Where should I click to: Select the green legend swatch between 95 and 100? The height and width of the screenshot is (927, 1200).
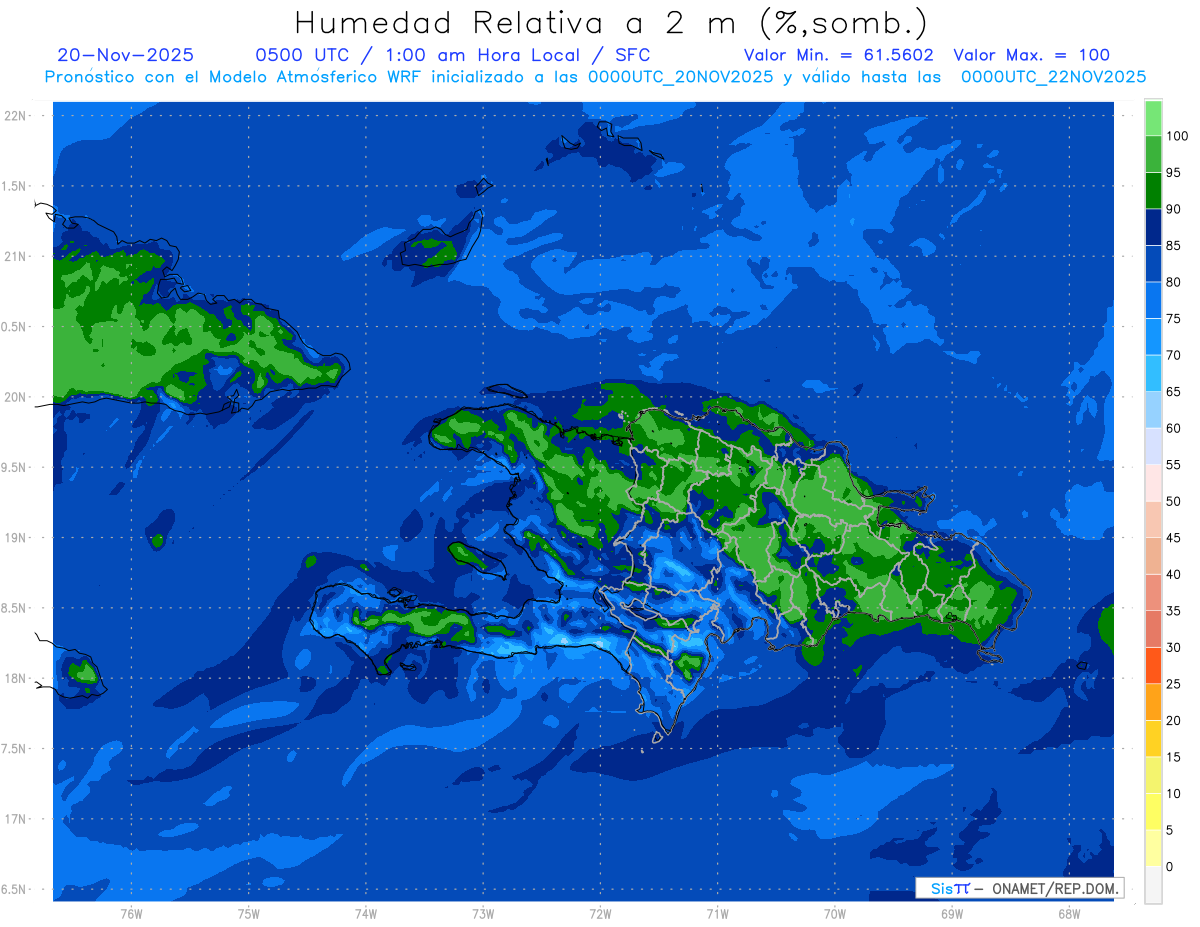click(1153, 155)
